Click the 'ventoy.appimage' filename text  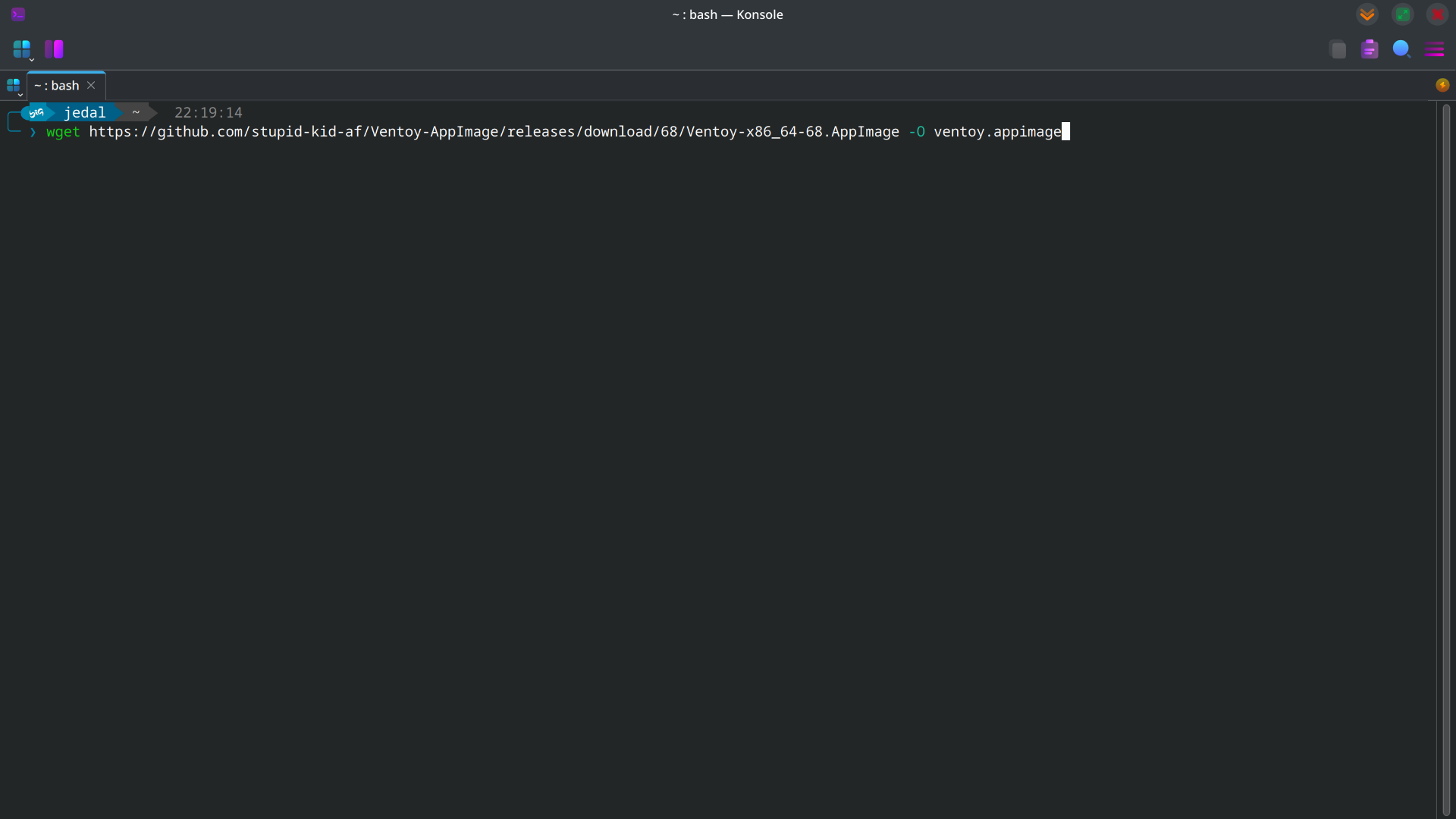[997, 132]
